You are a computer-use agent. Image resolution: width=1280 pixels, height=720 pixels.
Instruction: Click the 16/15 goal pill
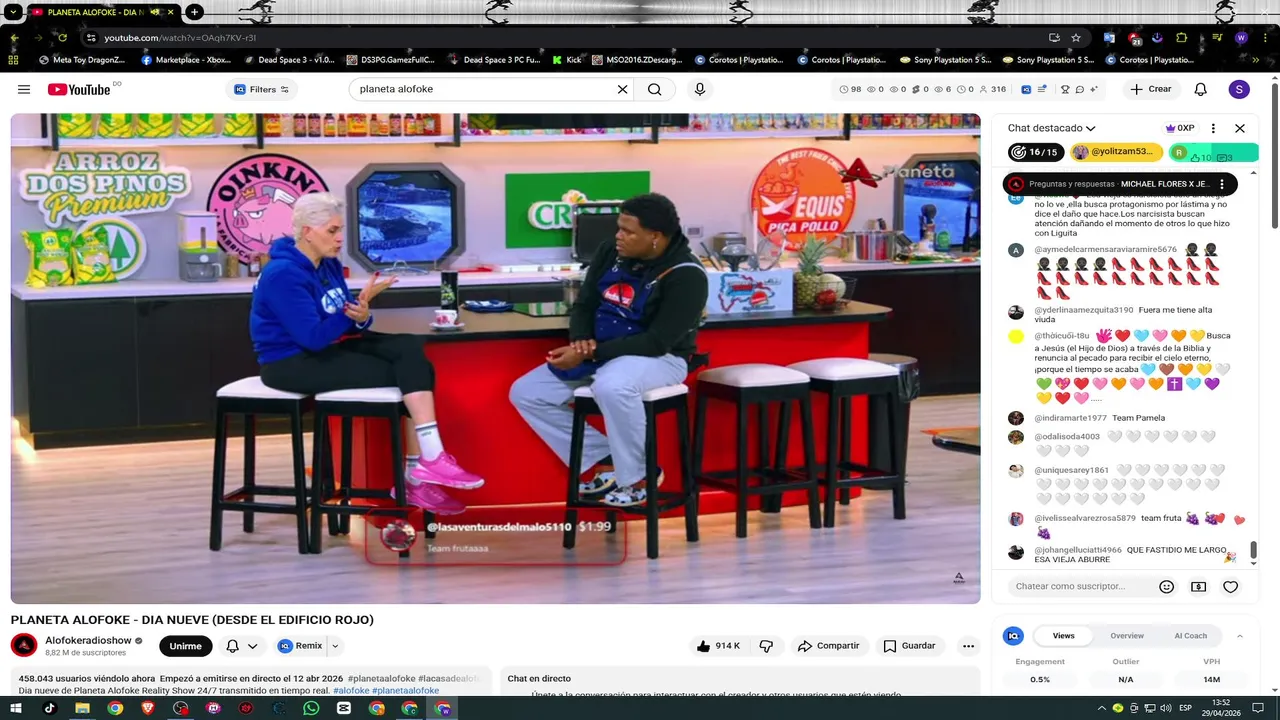pyautogui.click(x=1036, y=152)
